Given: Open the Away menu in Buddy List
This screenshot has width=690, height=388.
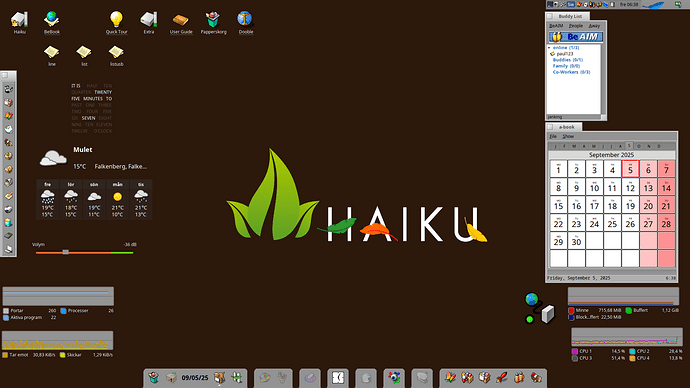Looking at the screenshot, I should (x=594, y=26).
